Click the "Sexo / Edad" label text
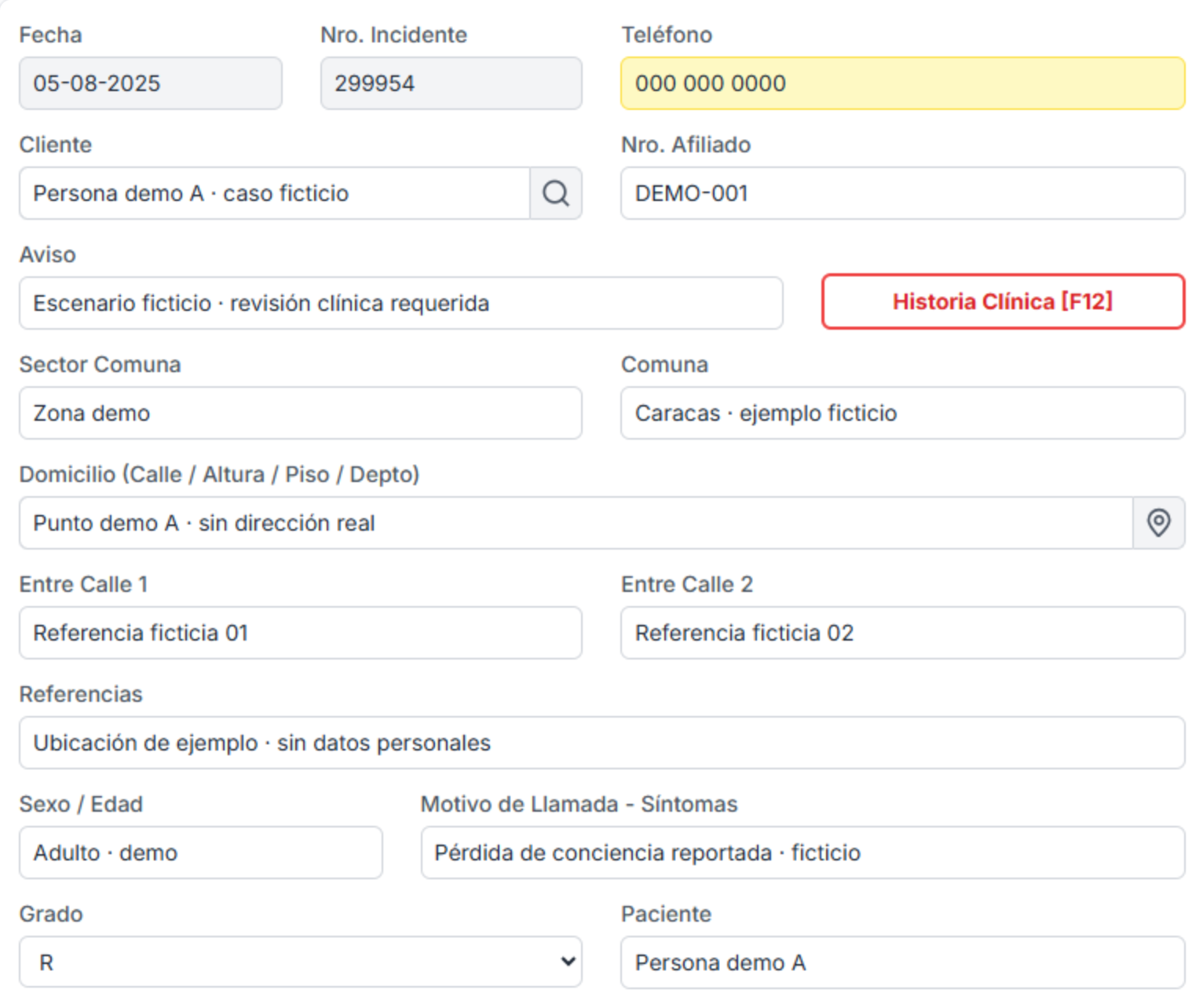1203x1008 pixels. 81,805
